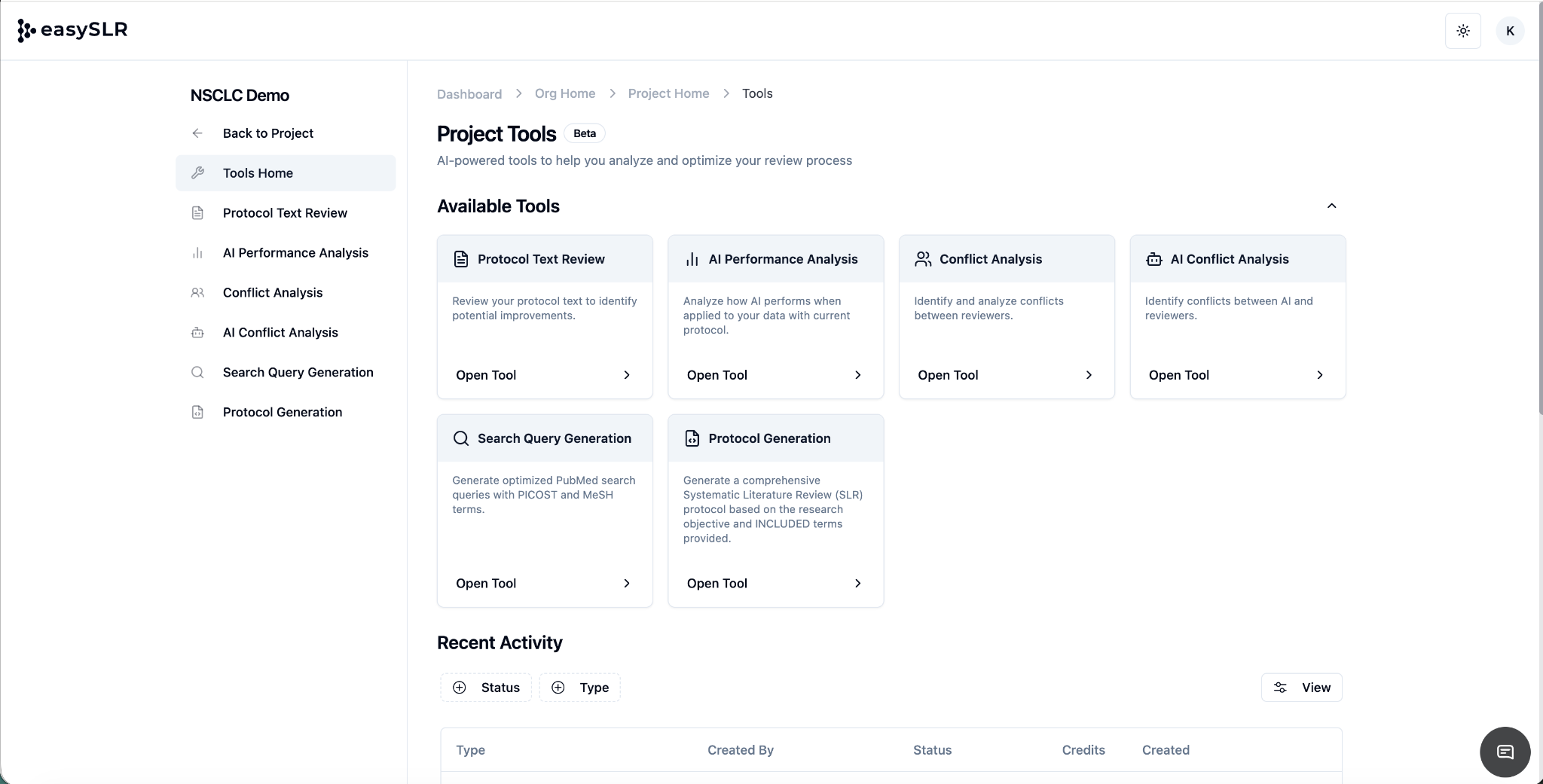Viewport: 1543px width, 784px height.
Task: Open the Status filter dropdown
Action: [486, 688]
